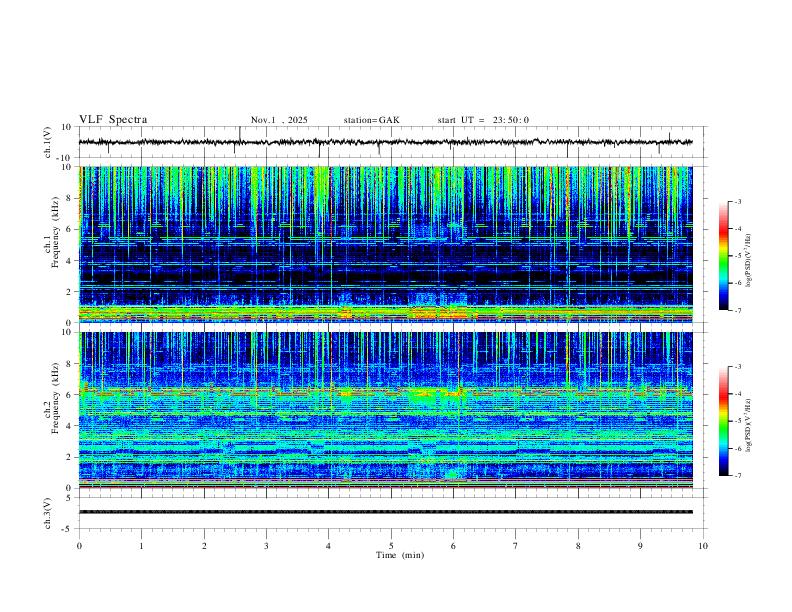
Task: Click the "-7" tick on lower color bar
Action: 737,476
